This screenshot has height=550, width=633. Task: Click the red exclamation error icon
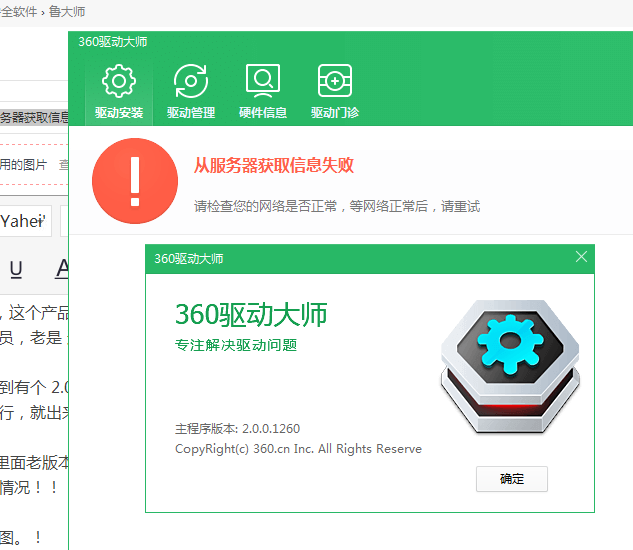[x=135, y=181]
